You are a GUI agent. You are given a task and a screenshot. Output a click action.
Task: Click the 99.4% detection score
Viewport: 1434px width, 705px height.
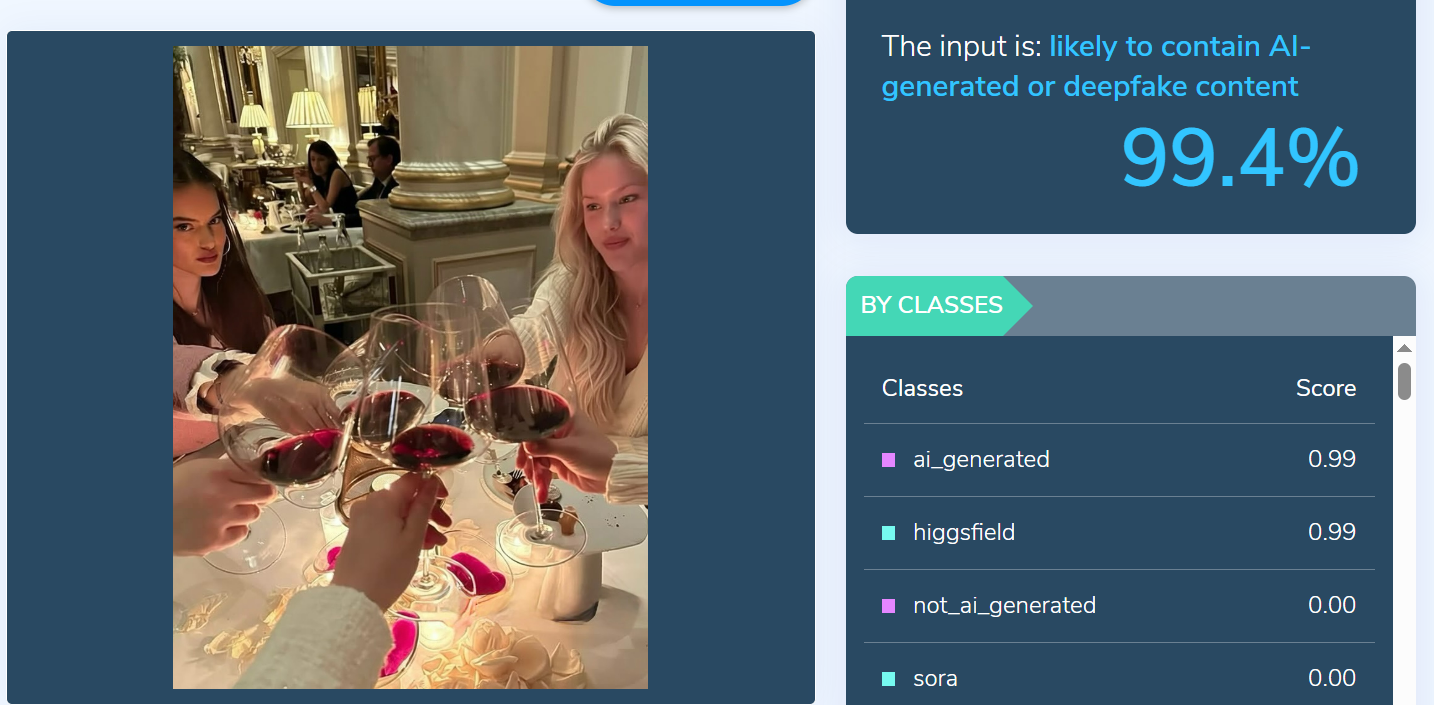tap(1239, 159)
